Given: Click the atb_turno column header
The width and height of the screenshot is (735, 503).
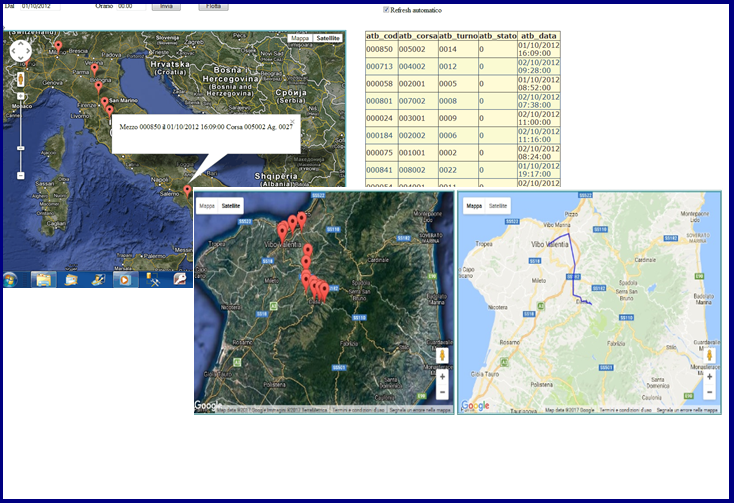Looking at the screenshot, I should tap(458, 36).
